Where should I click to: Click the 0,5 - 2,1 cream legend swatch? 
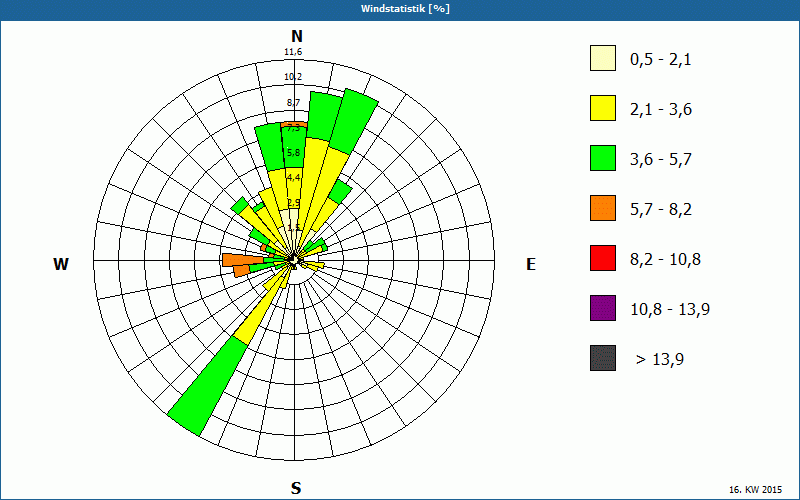[x=603, y=58]
